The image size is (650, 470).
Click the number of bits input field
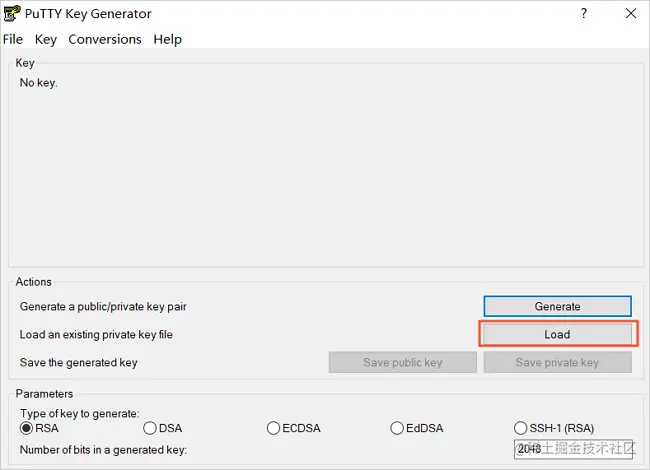pos(573,449)
